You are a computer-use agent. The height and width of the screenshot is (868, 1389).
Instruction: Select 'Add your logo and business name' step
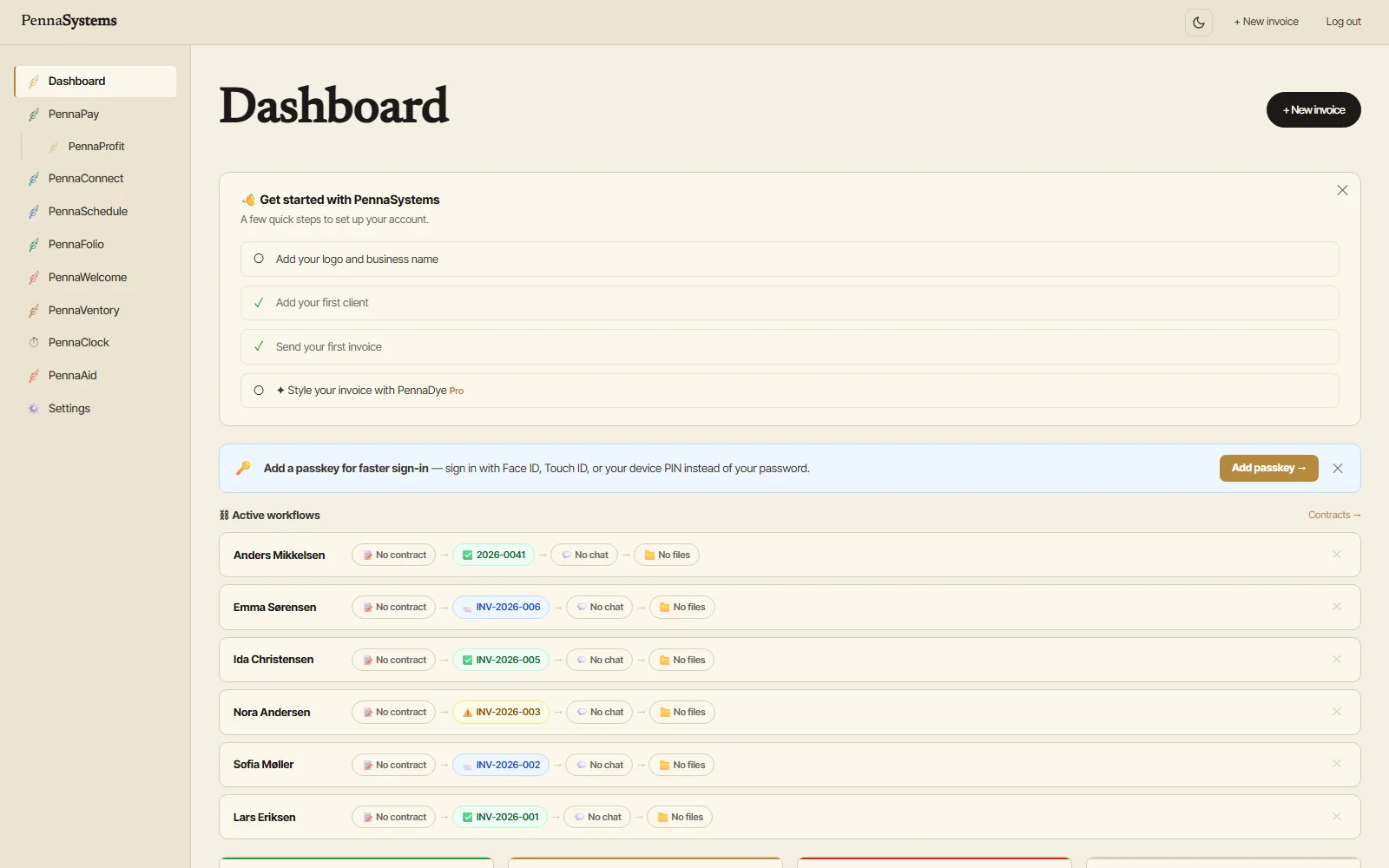pos(789,260)
